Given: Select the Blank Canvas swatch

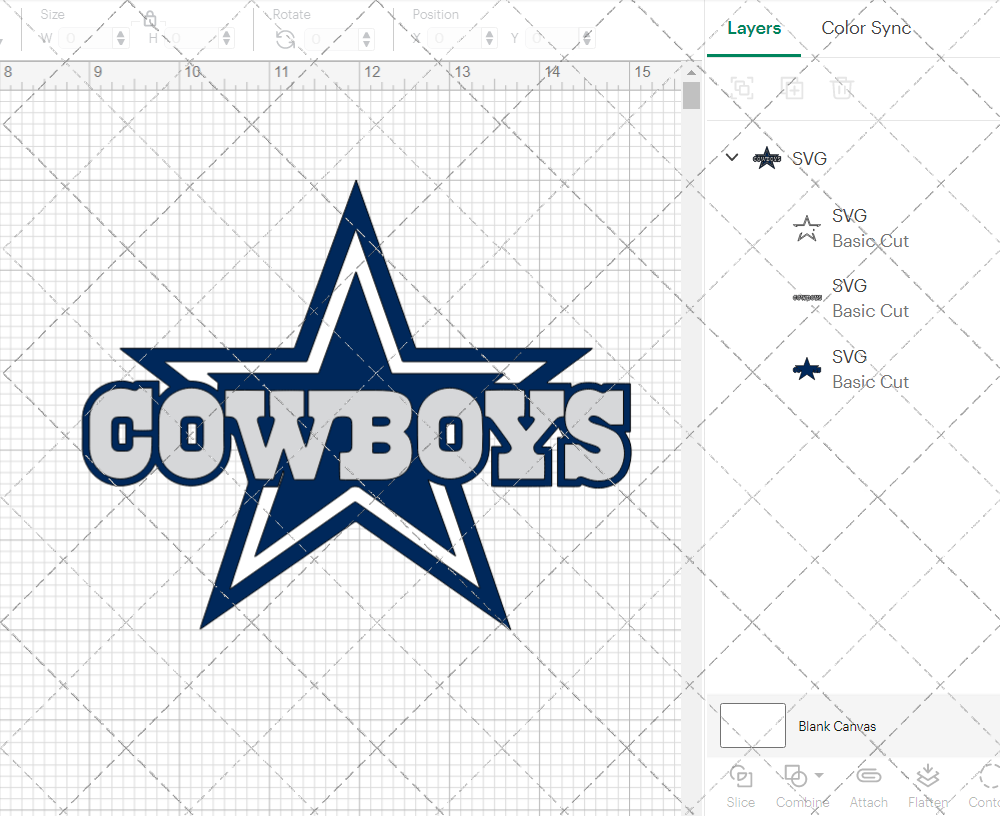Looking at the screenshot, I should 753,725.
